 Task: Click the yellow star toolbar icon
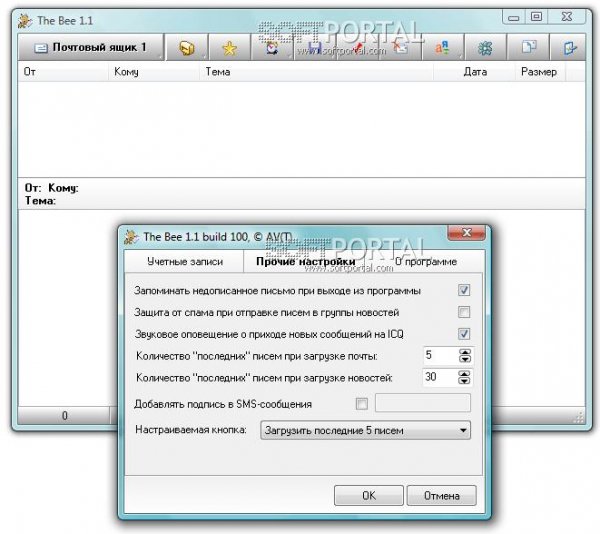coord(229,48)
